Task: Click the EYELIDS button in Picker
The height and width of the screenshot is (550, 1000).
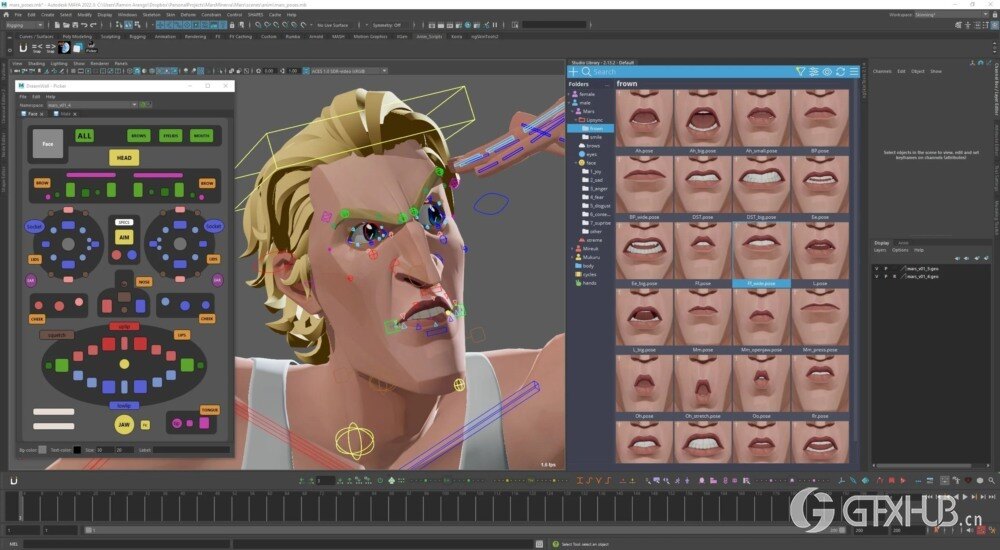Action: pos(170,136)
